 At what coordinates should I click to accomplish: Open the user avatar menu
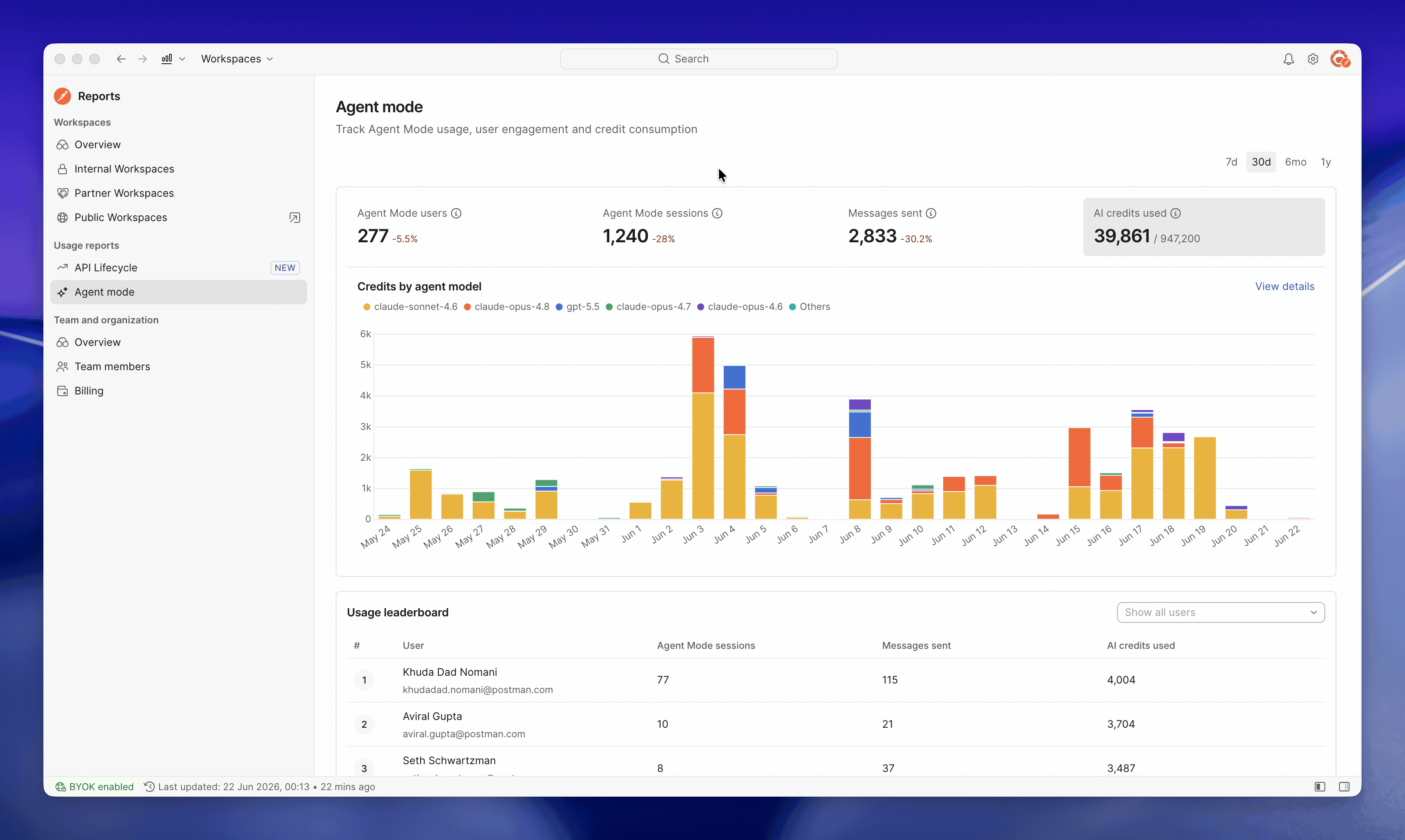pyautogui.click(x=1340, y=59)
